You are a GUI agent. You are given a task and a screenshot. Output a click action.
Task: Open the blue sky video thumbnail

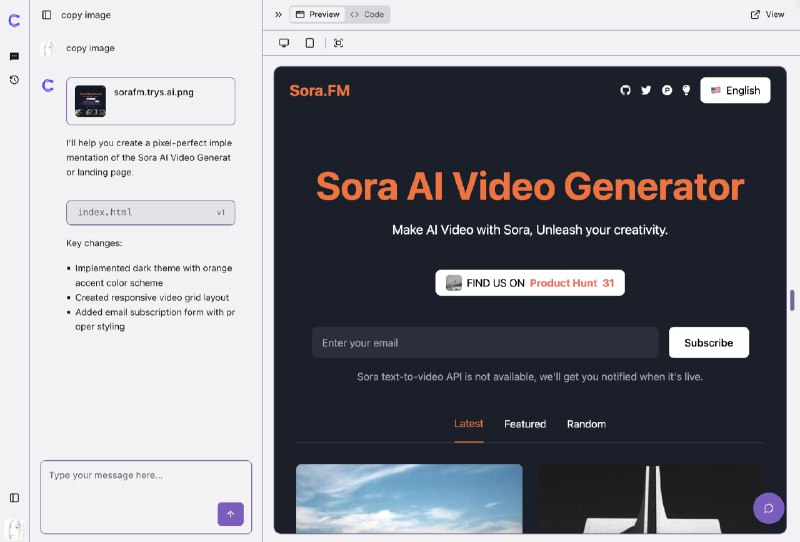(x=409, y=499)
